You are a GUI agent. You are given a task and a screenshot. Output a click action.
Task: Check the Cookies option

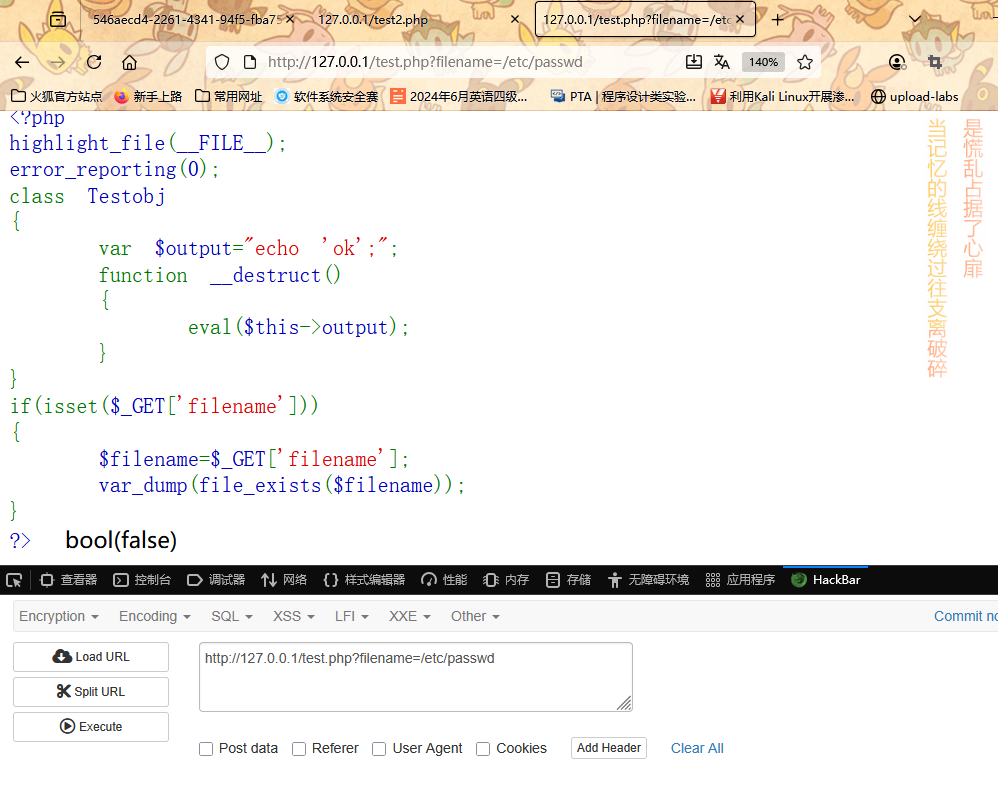click(x=483, y=749)
